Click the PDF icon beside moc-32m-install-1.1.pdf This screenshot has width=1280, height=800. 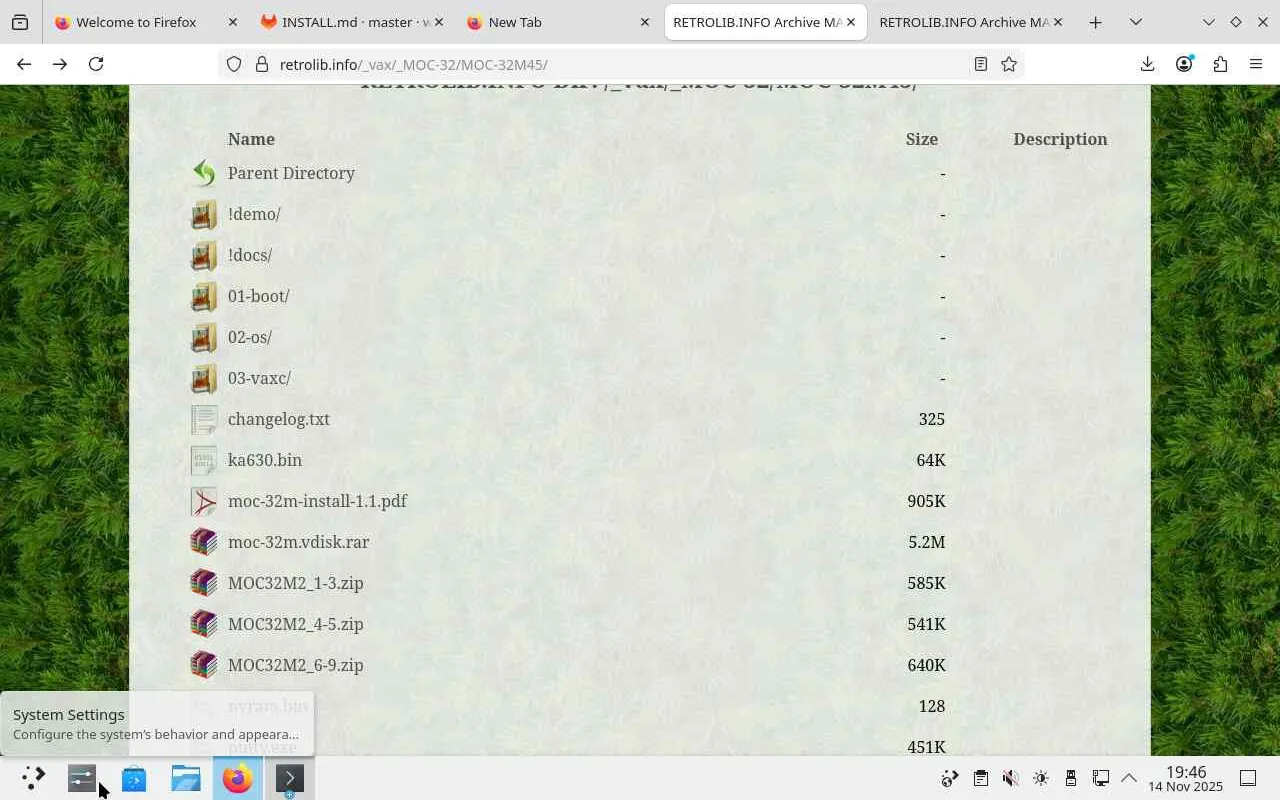point(204,501)
